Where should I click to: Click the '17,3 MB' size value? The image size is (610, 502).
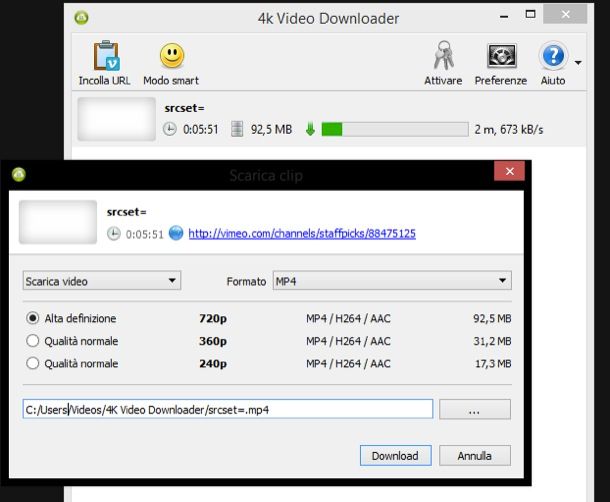pyautogui.click(x=493, y=363)
